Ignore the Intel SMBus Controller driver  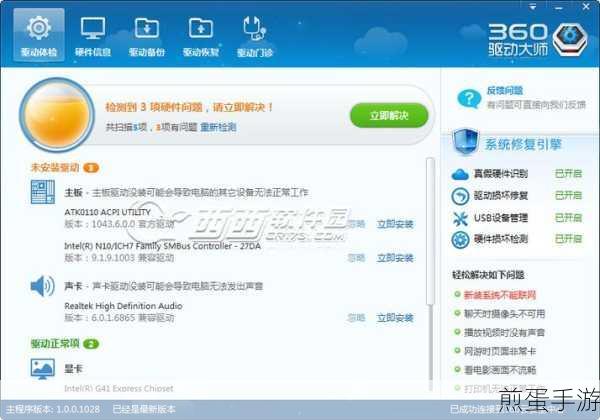(356, 258)
